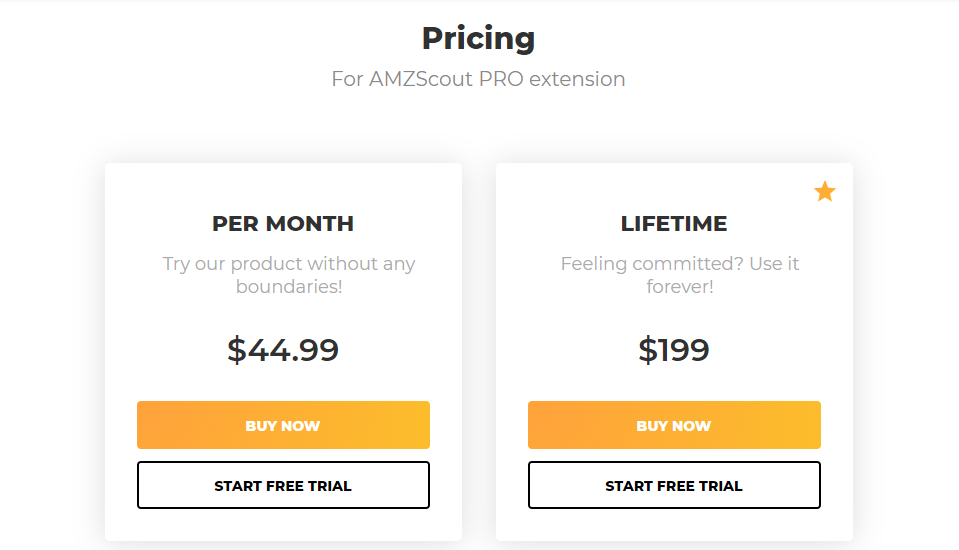
Task: Click the dollar sign of the $44.99 price
Action: (x=236, y=350)
